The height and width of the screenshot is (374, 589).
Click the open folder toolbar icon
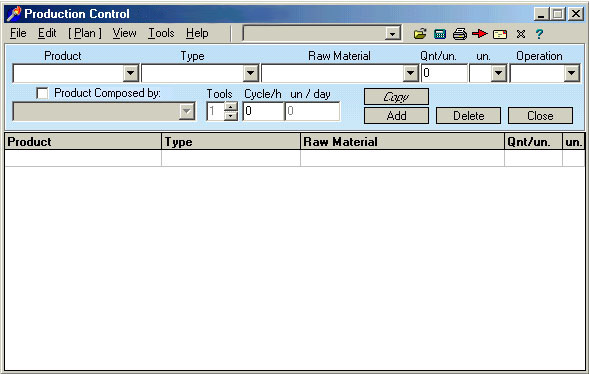pyautogui.click(x=420, y=34)
